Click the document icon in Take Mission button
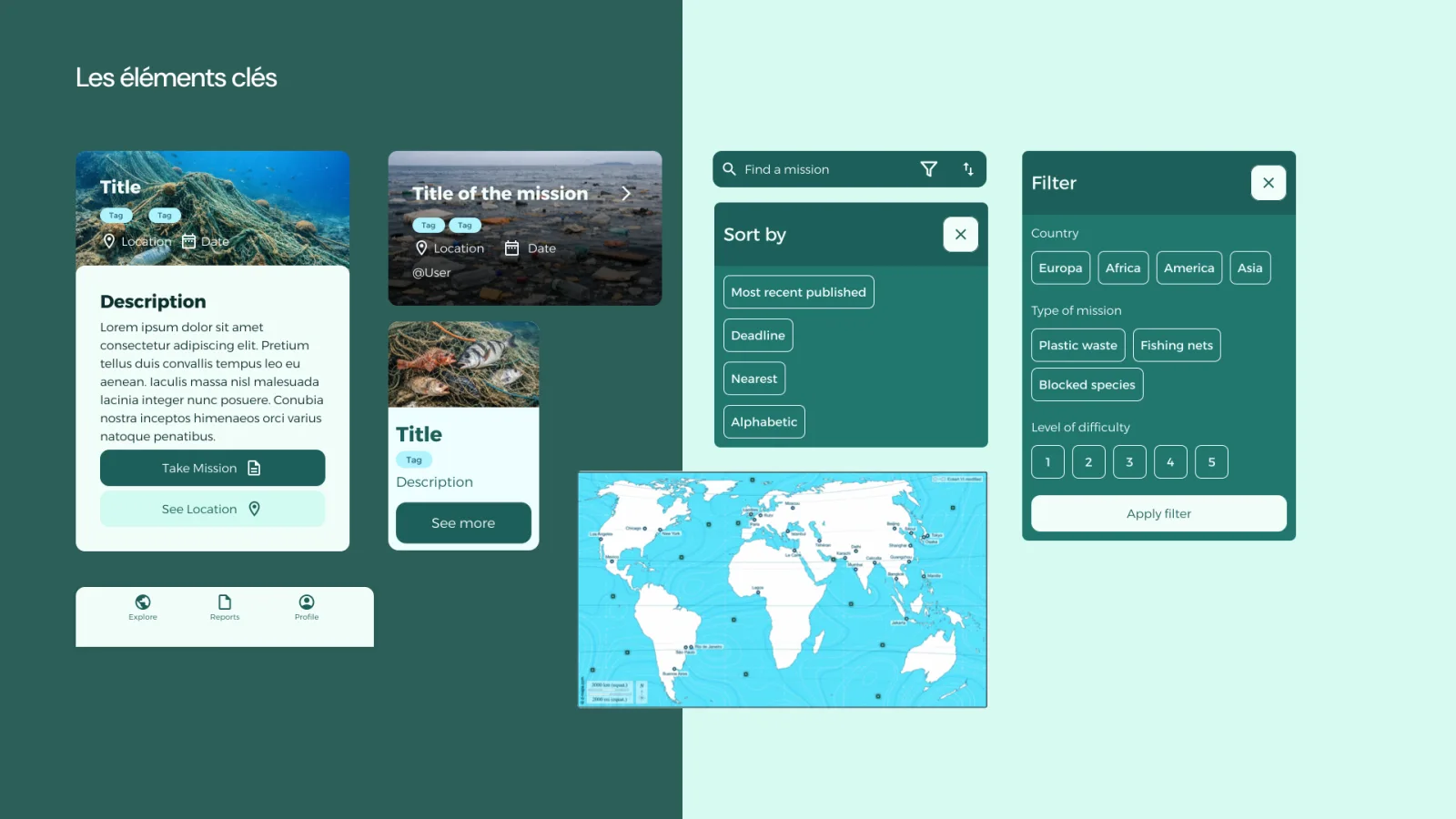Image resolution: width=1456 pixels, height=819 pixels. (x=254, y=468)
